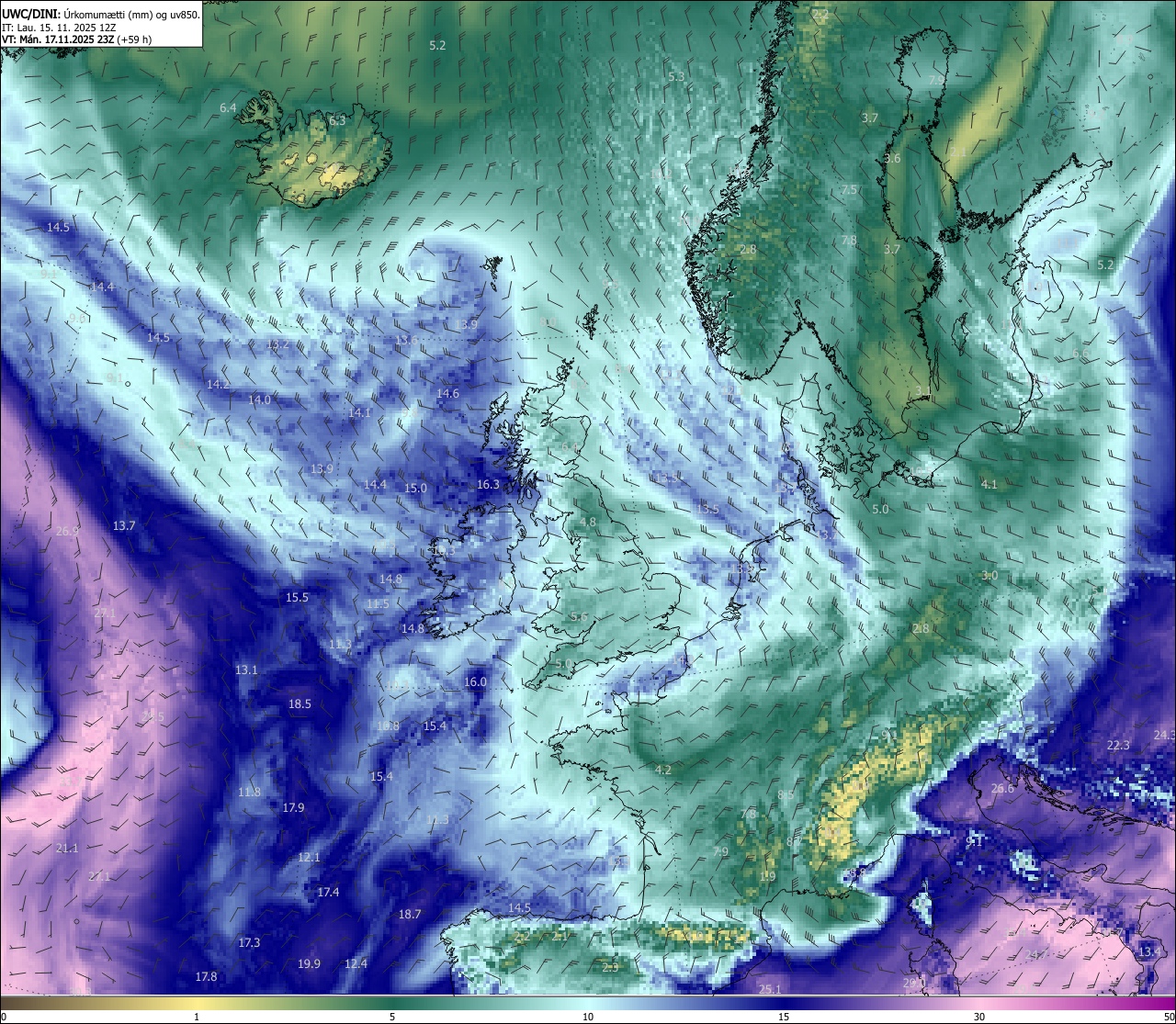Click the 4.2 value over France
This screenshot has height=1024, width=1176.
(662, 771)
